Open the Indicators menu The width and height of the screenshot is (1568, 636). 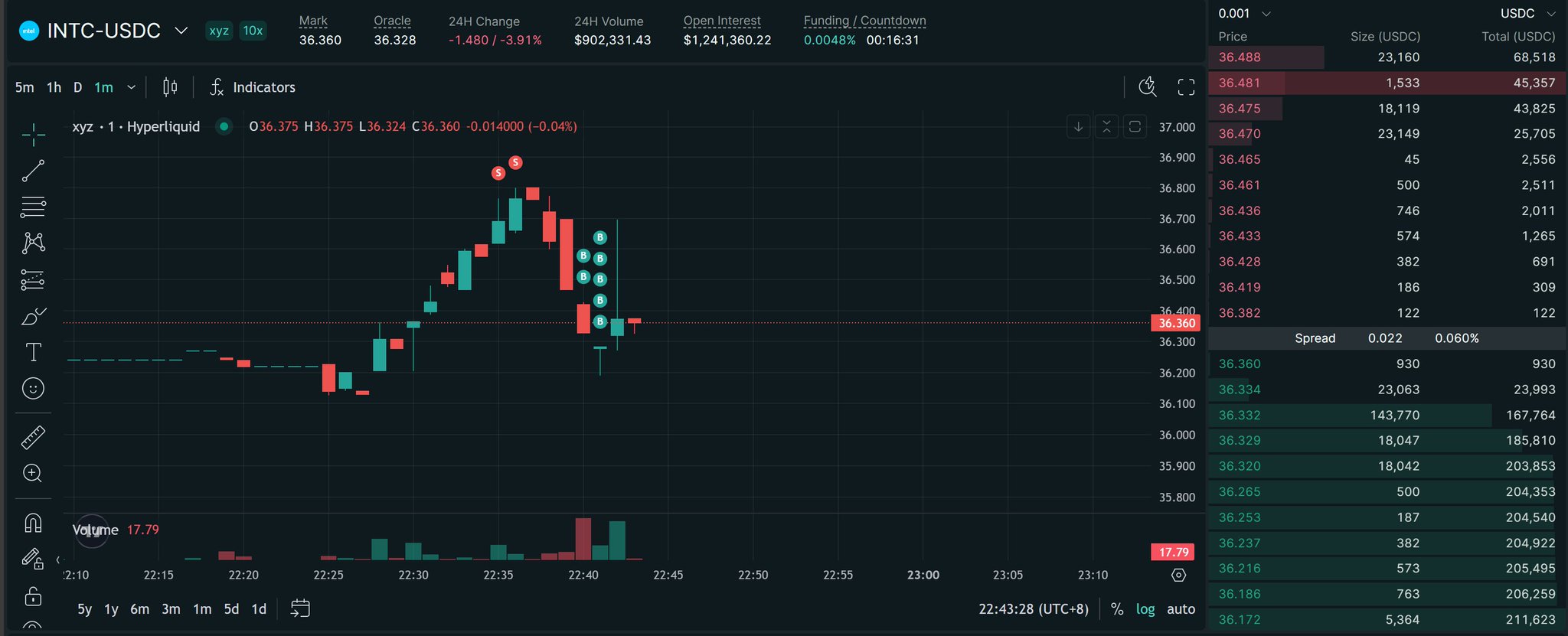(253, 87)
